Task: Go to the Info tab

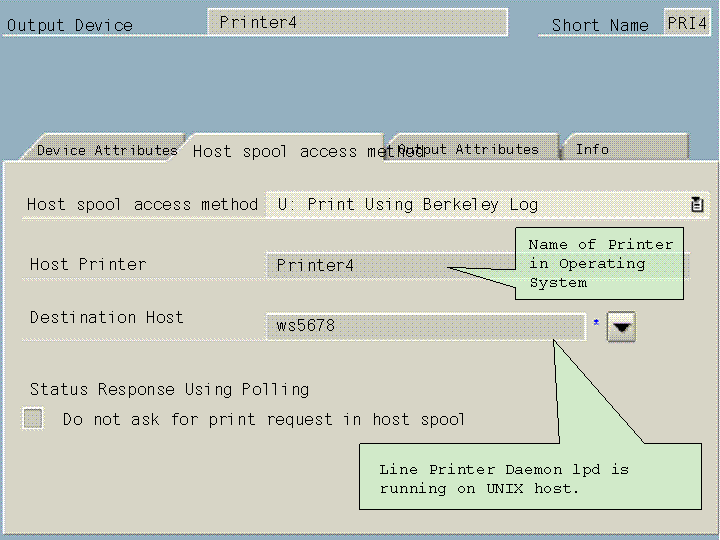Action: click(592, 149)
